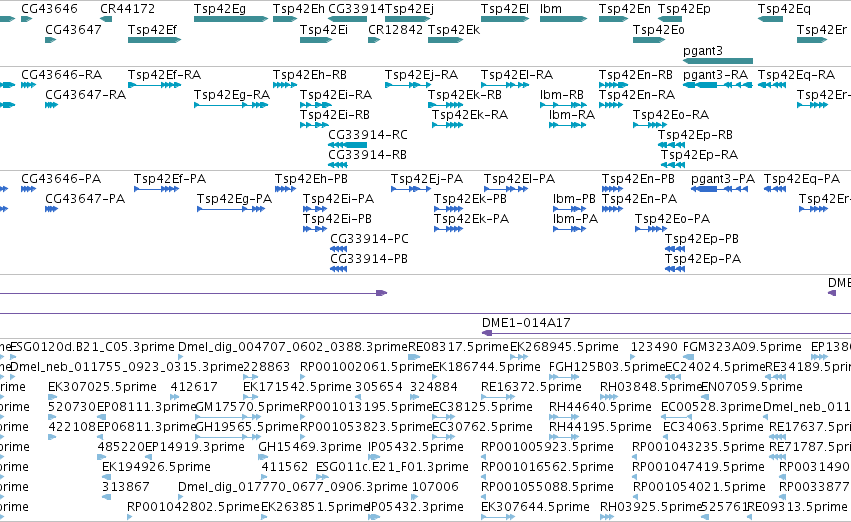Screen dimensions: 851x522
Task: Click the Tsp42Ef-PA protein label
Action: 170,179
